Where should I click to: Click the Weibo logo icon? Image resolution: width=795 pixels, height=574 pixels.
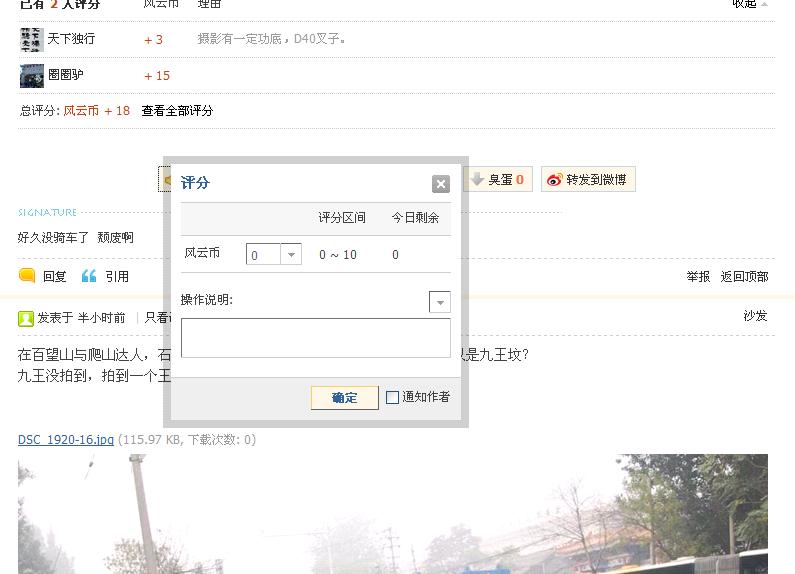tap(555, 180)
